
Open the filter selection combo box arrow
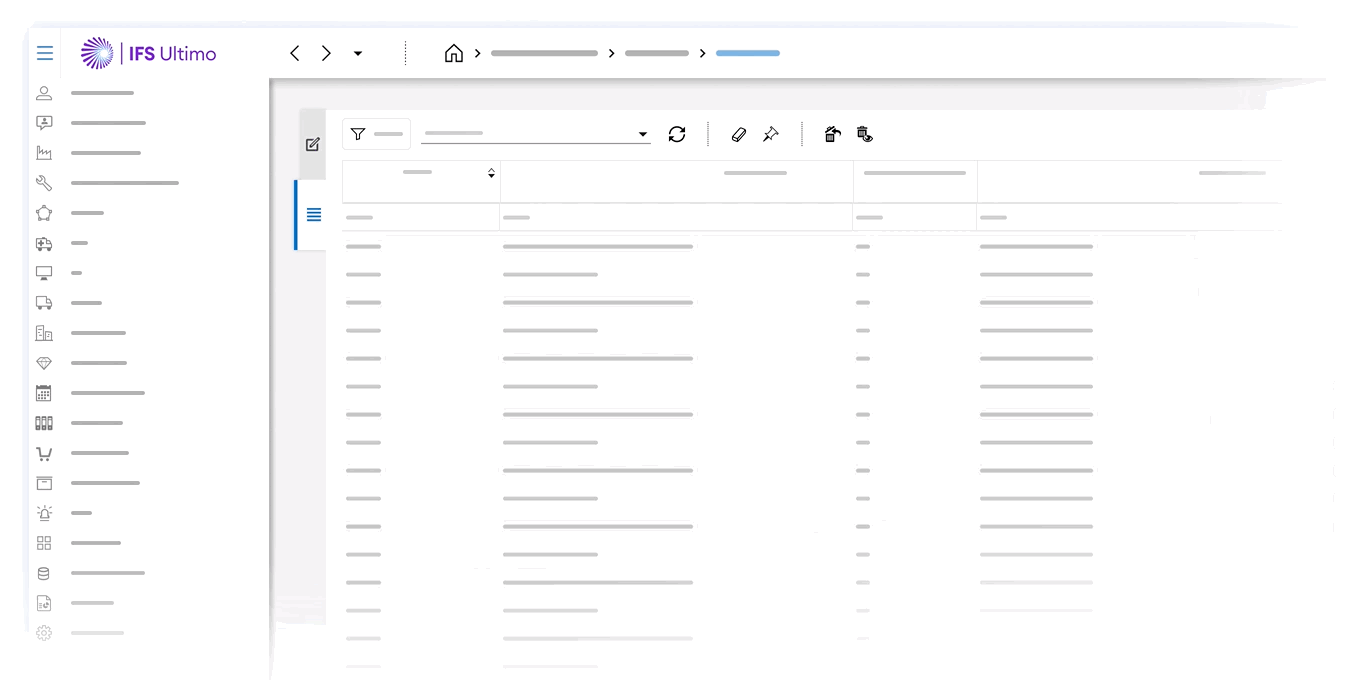[643, 135]
